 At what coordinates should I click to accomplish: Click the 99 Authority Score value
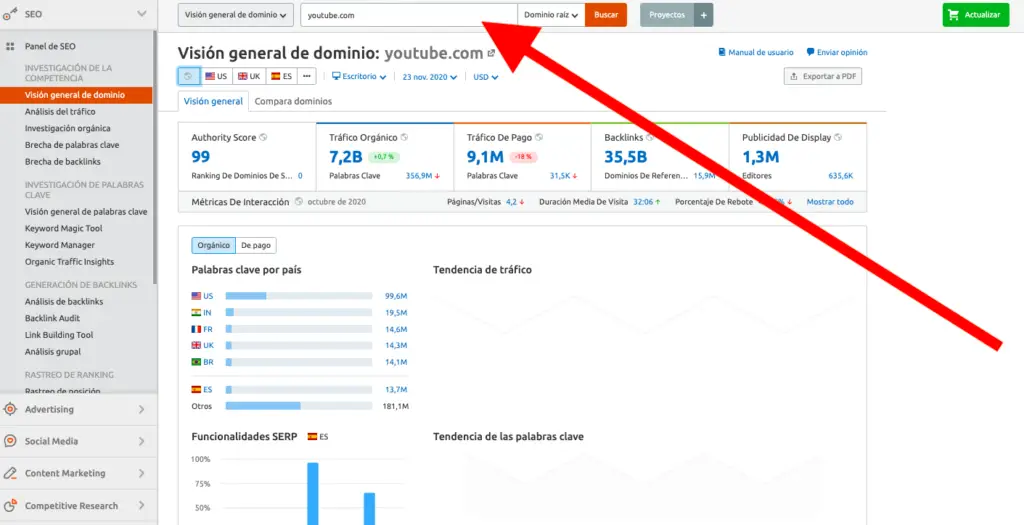click(200, 157)
